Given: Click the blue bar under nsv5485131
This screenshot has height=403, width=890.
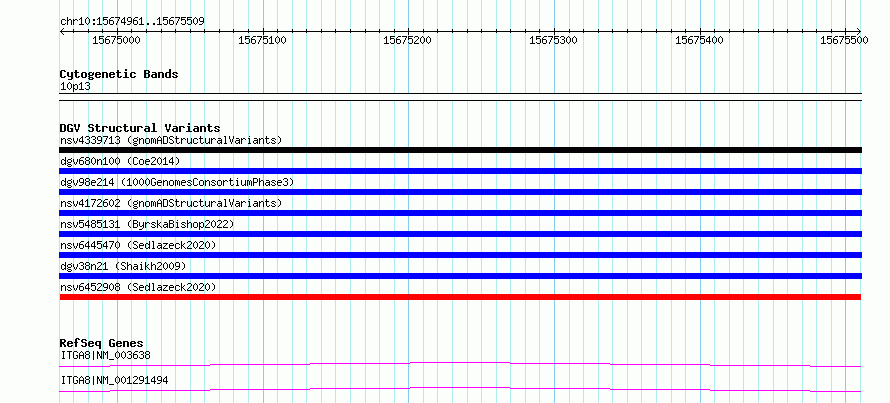Looking at the screenshot, I should (x=460, y=234).
